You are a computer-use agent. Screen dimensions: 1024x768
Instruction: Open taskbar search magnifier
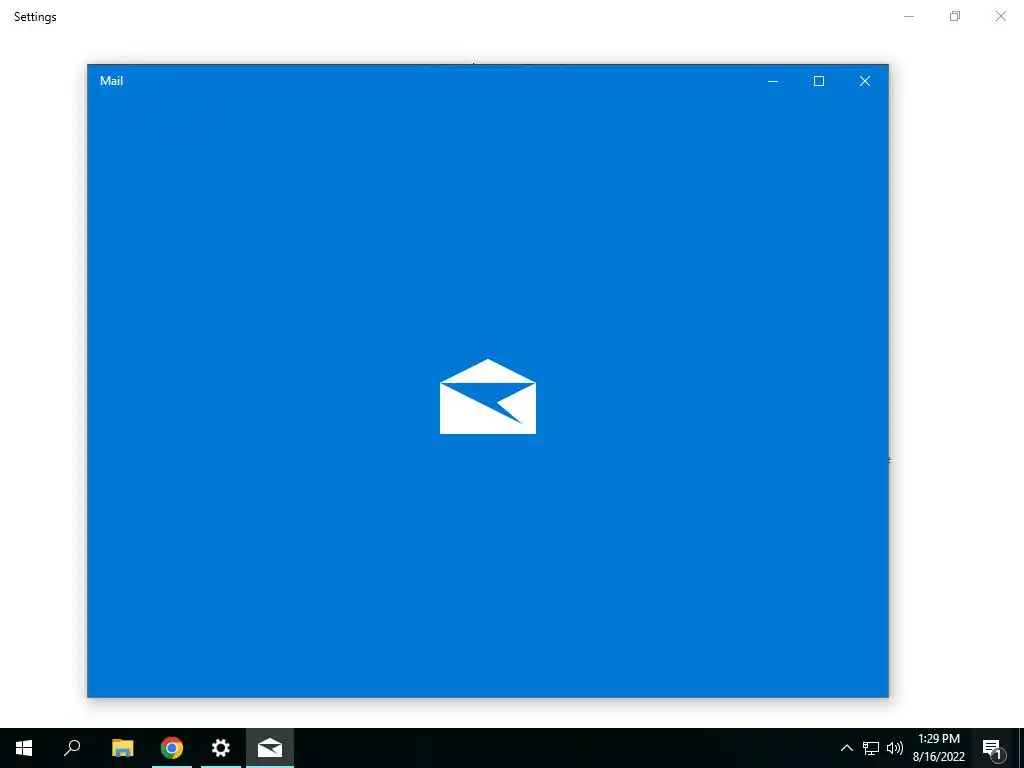pos(72,748)
